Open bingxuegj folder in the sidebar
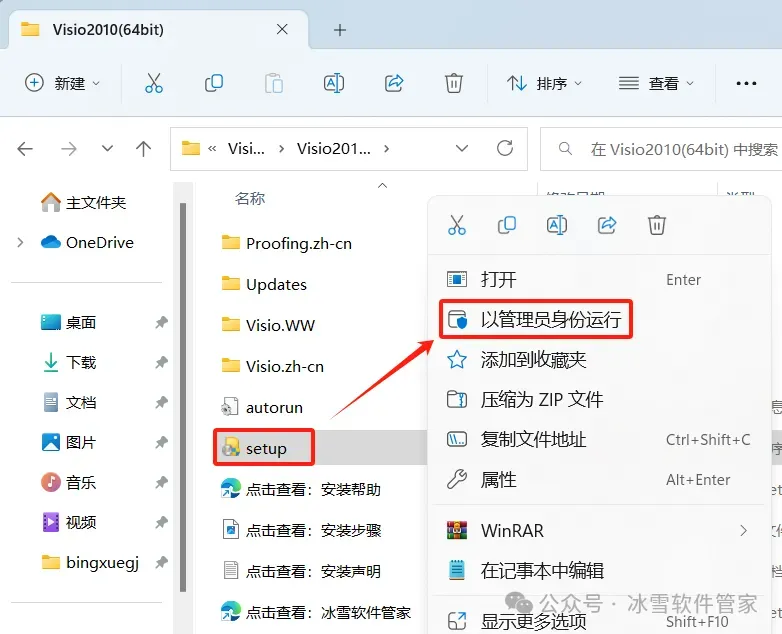The height and width of the screenshot is (634, 782). point(90,563)
